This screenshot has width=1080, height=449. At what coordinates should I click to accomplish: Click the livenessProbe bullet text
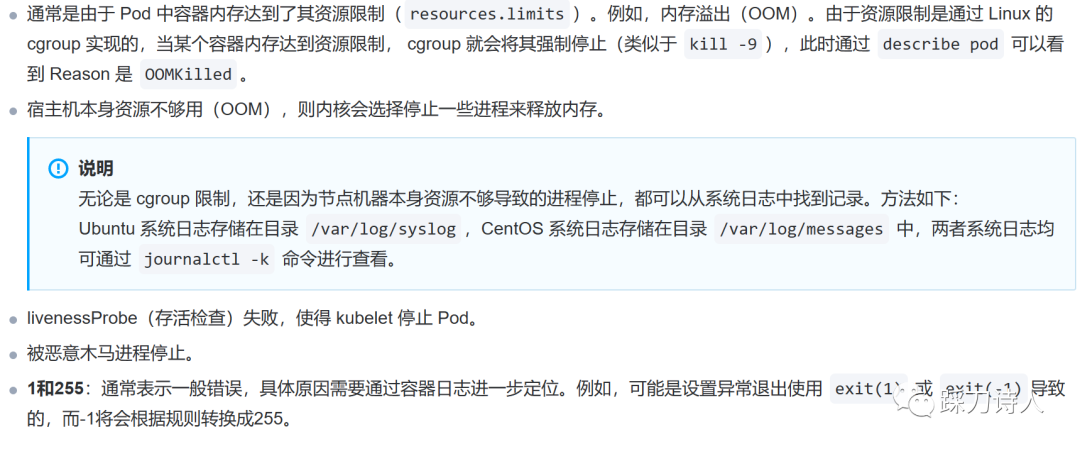click(x=251, y=319)
